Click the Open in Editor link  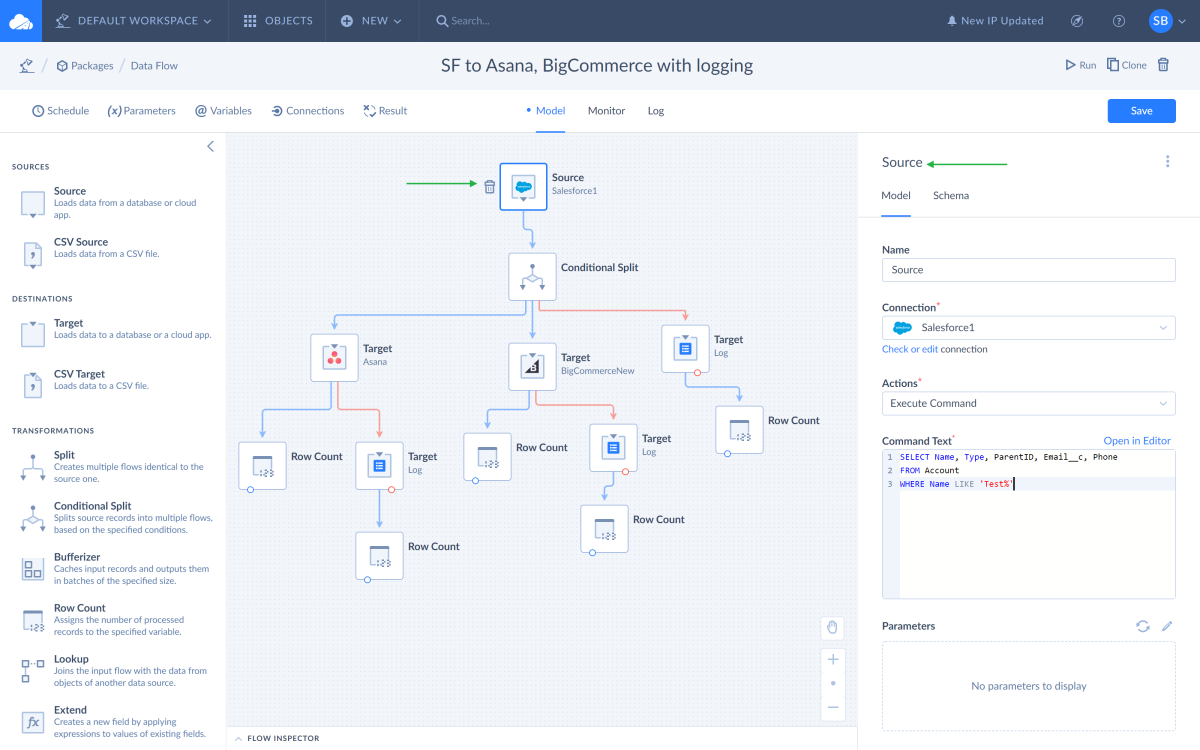[1136, 441]
